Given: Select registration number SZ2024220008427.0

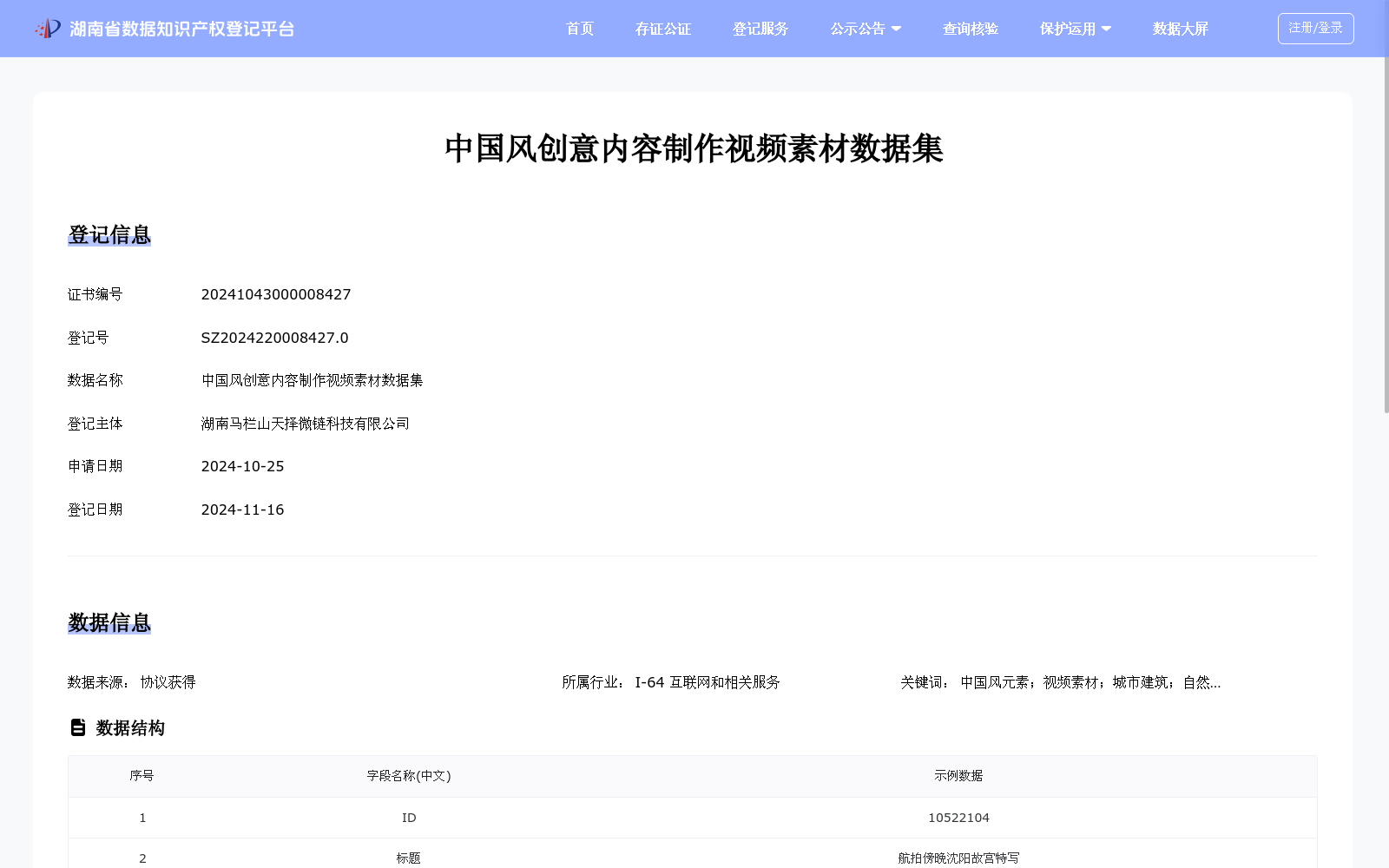Looking at the screenshot, I should (x=274, y=338).
